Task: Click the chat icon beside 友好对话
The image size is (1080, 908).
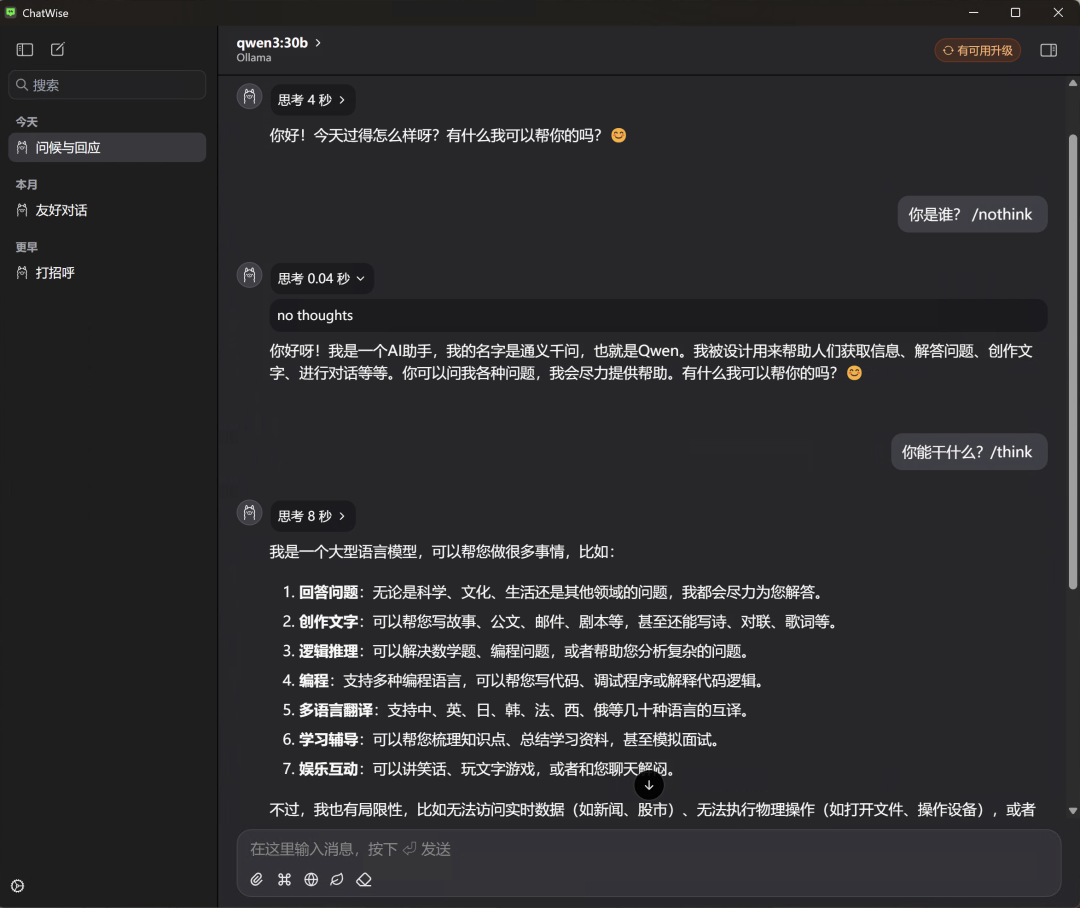Action: click(x=22, y=210)
